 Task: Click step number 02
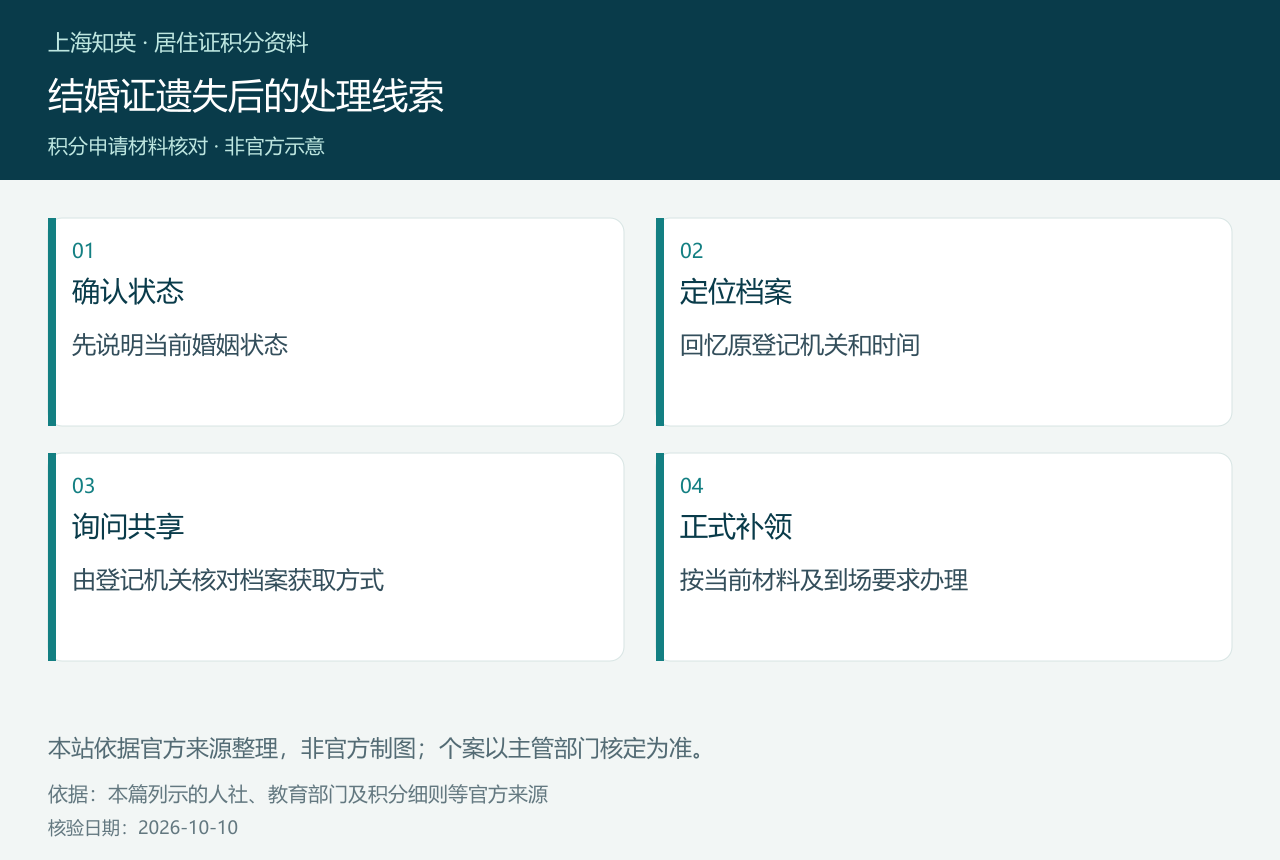point(692,251)
